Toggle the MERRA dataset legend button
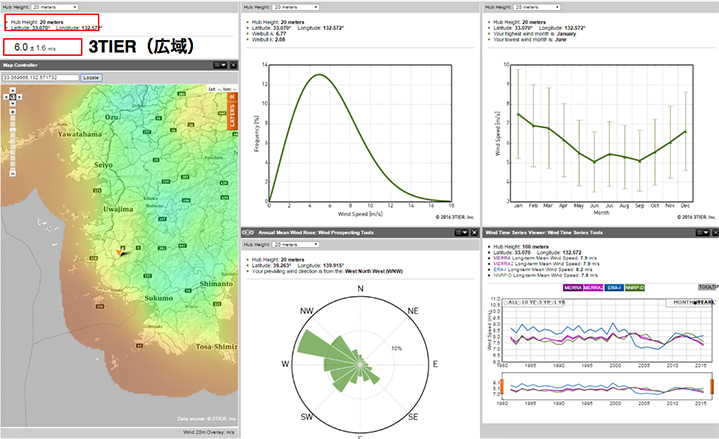The width and height of the screenshot is (719, 439). [573, 288]
